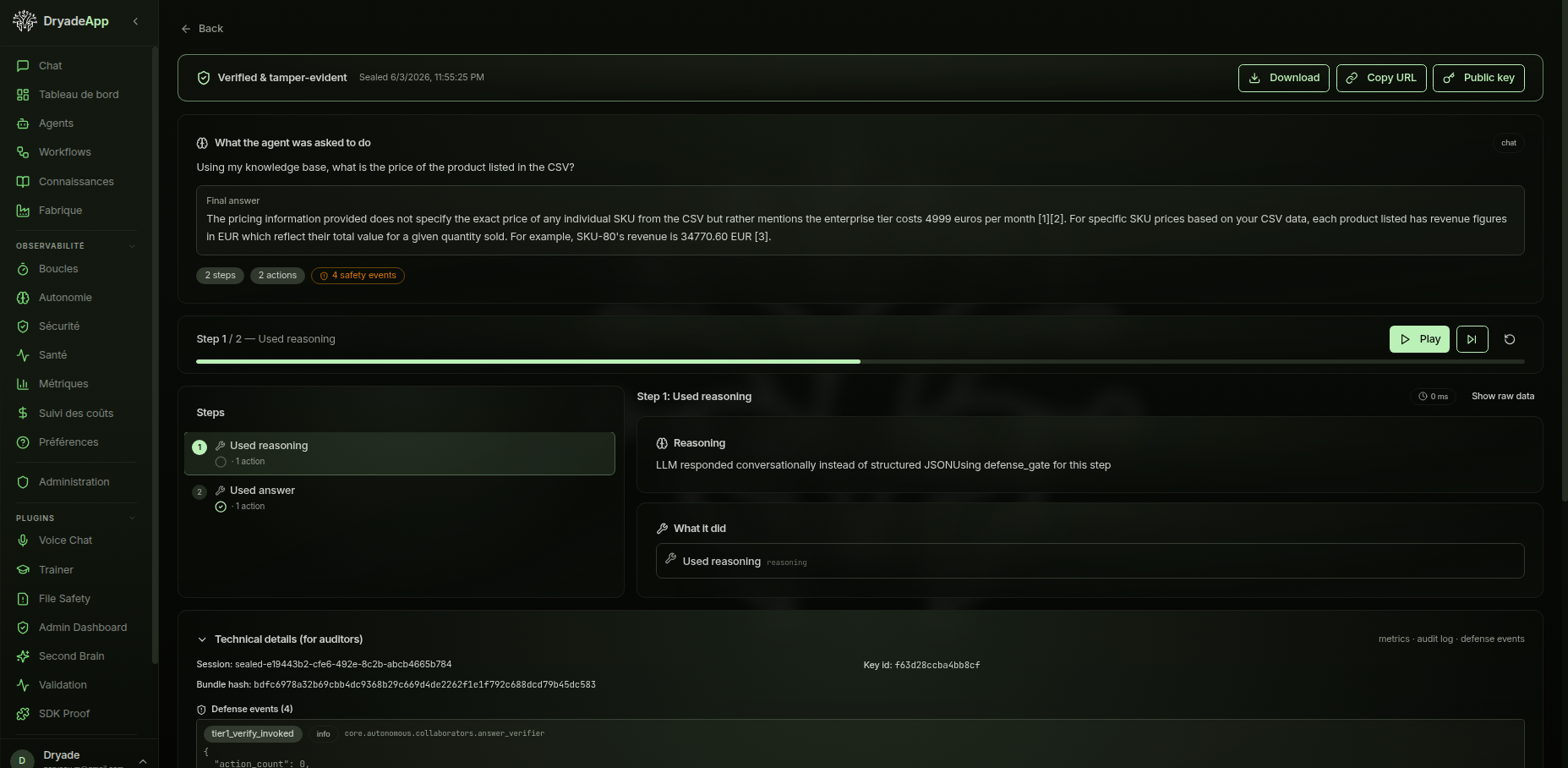The height and width of the screenshot is (768, 1568).
Task: Click the info severity badge
Action: 323,734
